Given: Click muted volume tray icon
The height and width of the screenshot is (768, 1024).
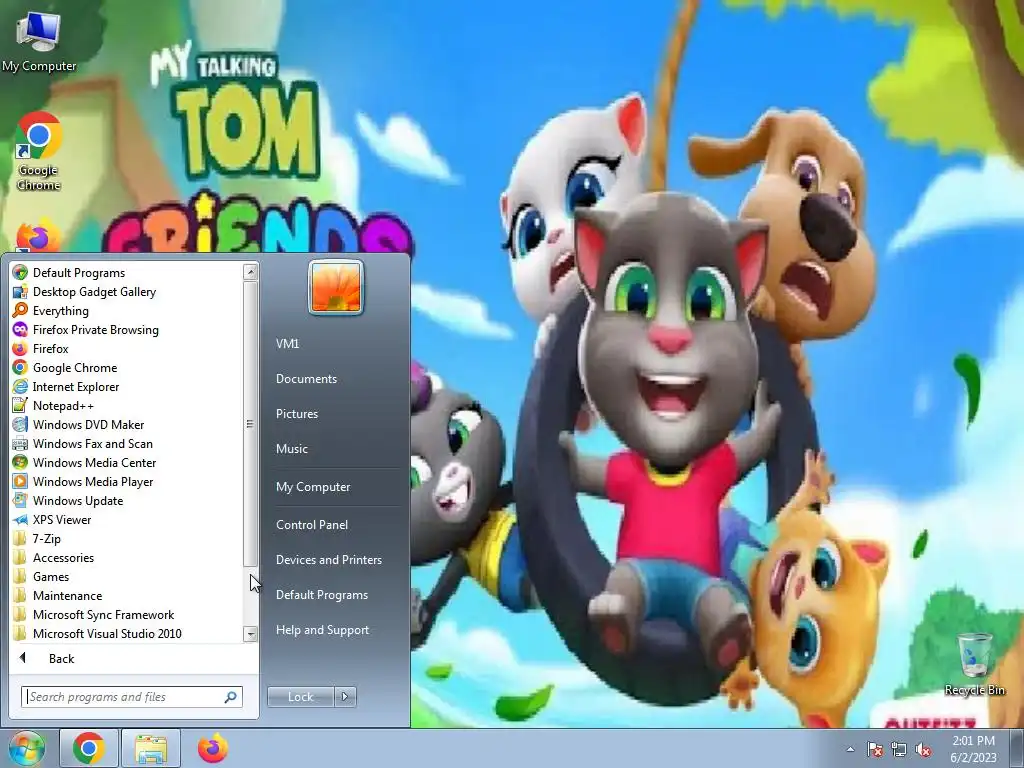Looking at the screenshot, I should pyautogui.click(x=923, y=749).
